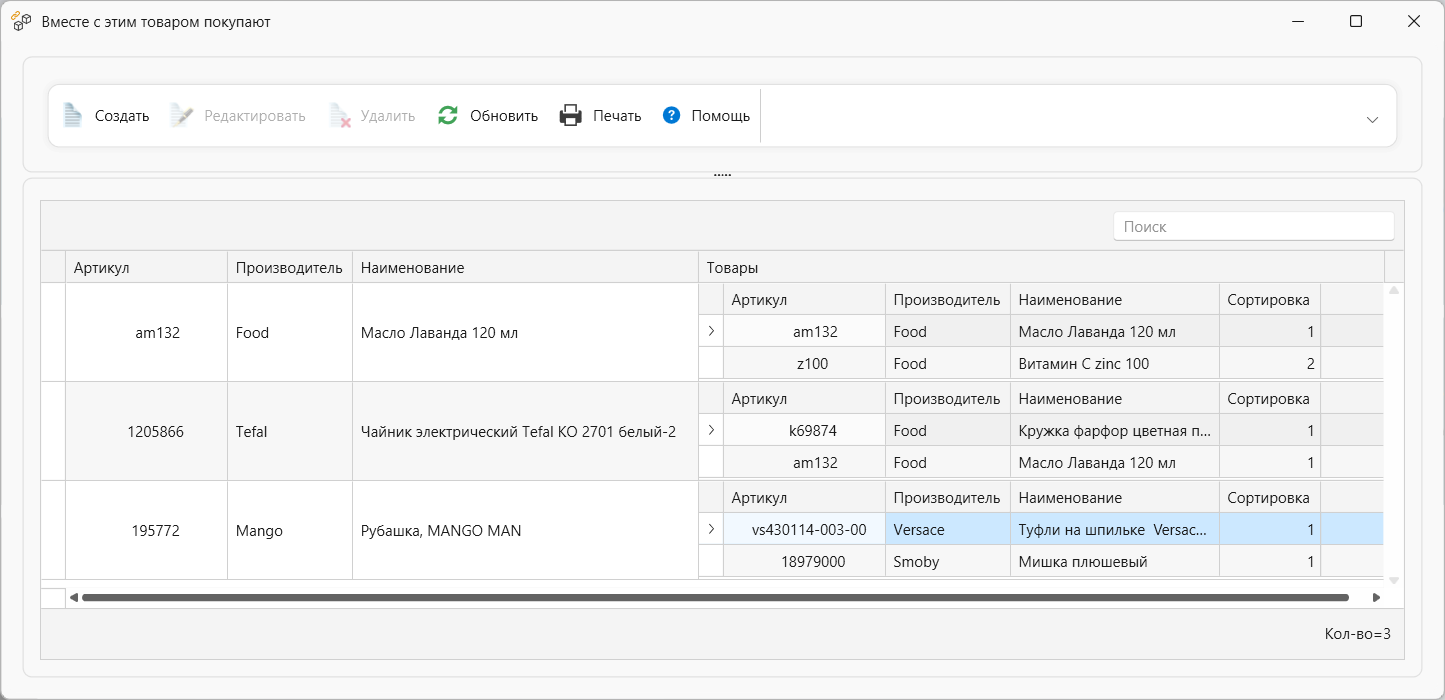Click the Tefal manufacturer cell

point(290,431)
